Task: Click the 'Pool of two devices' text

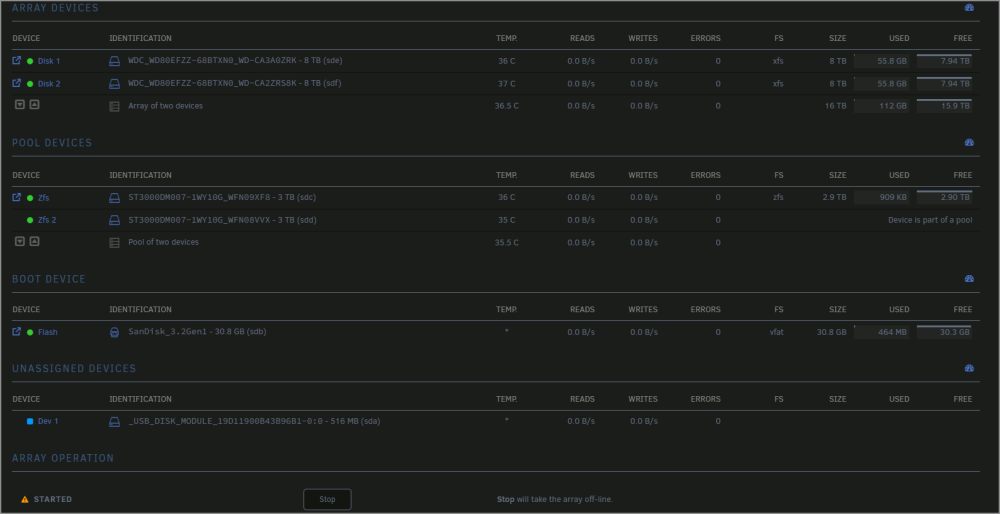Action: pyautogui.click(x=163, y=242)
